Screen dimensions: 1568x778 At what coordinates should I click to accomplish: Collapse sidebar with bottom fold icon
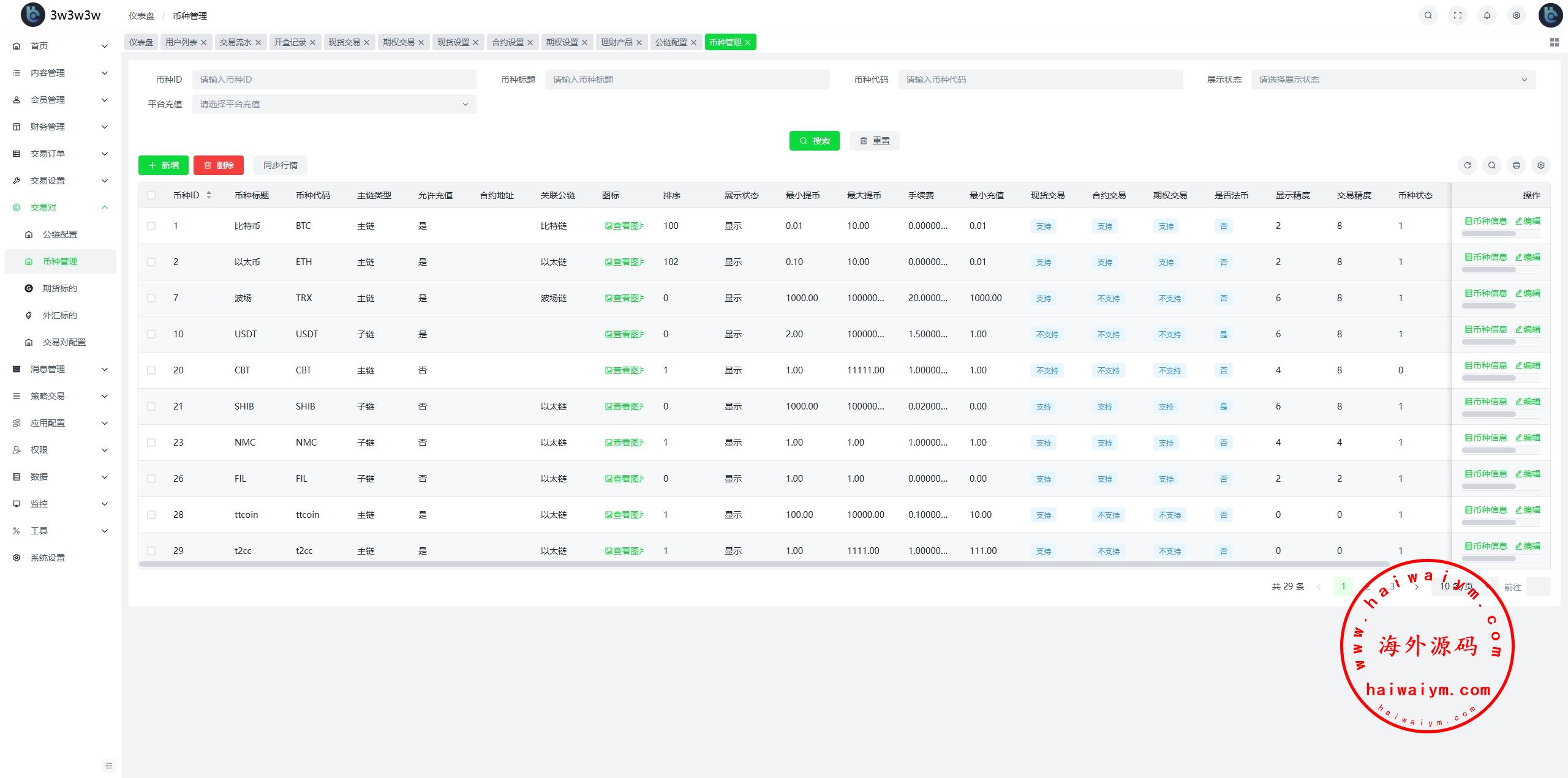pos(109,766)
